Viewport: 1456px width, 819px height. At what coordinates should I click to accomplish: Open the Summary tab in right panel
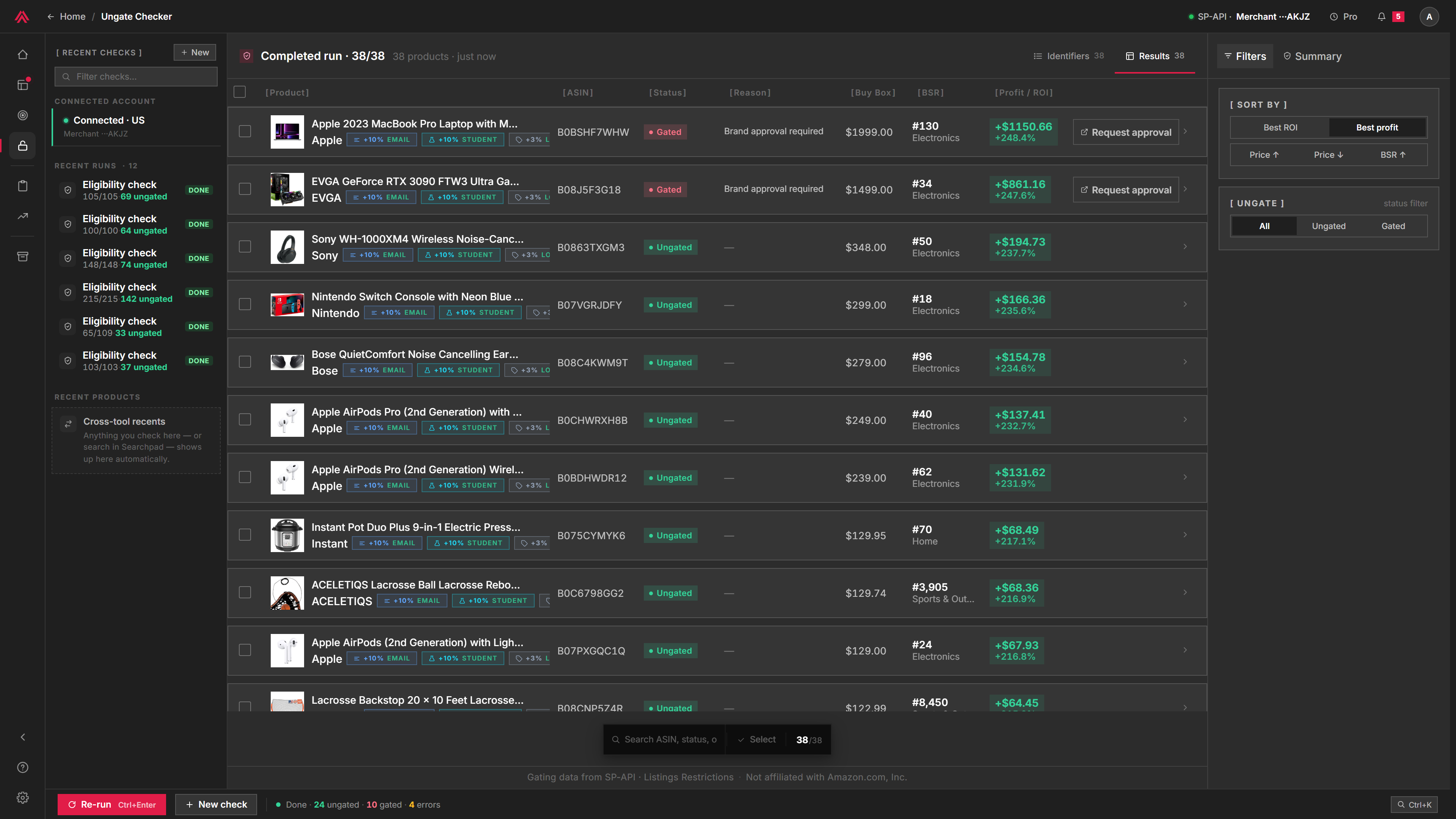point(1312,56)
